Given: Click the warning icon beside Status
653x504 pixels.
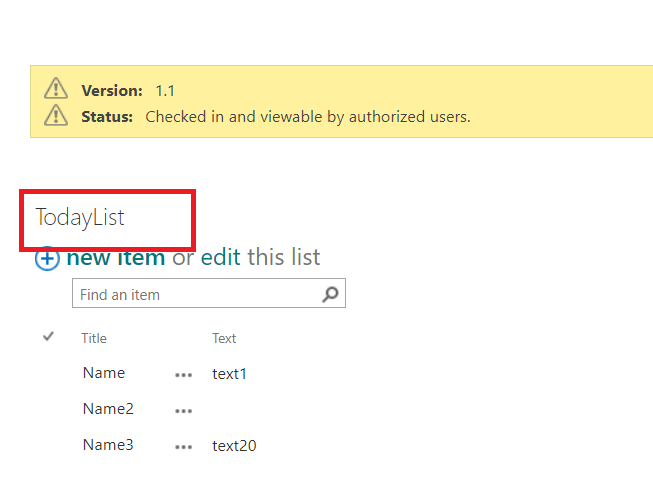Looking at the screenshot, I should click(x=56, y=116).
